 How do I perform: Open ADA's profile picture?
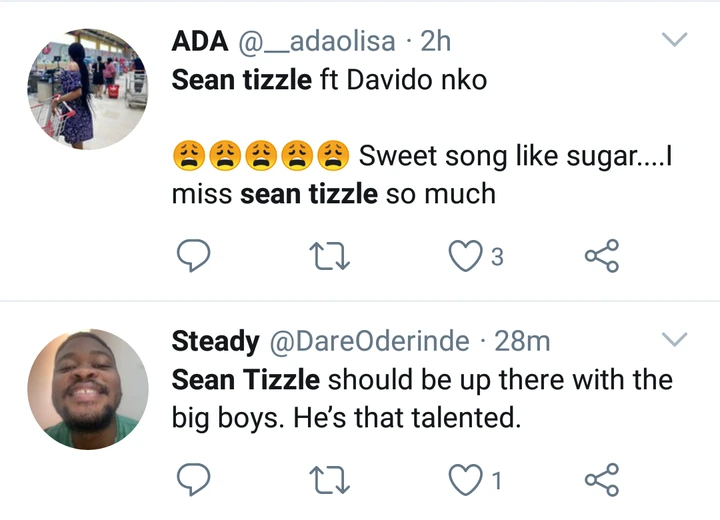[x=88, y=89]
